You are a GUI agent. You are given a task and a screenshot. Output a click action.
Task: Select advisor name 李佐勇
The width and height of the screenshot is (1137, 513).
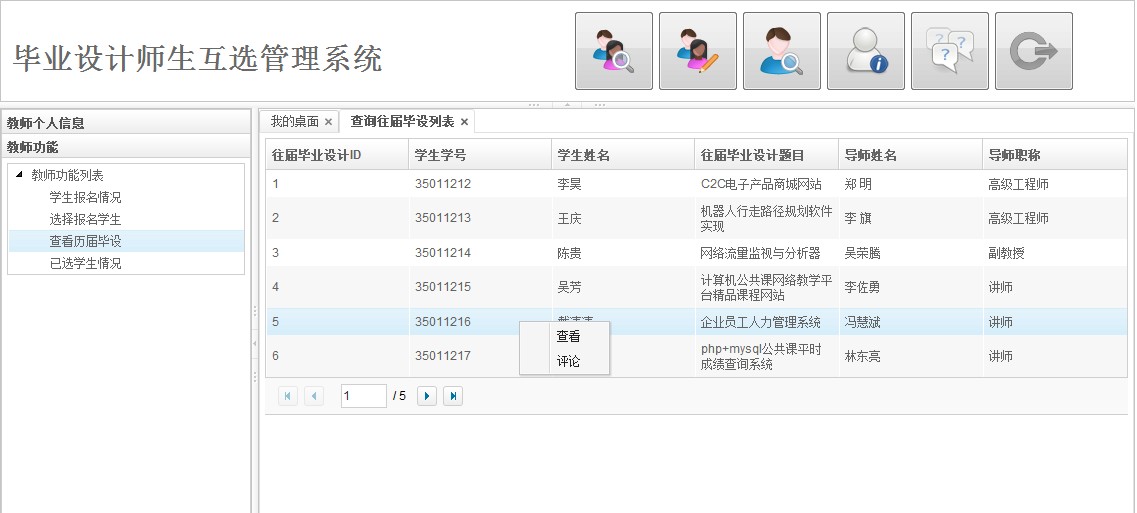(x=863, y=287)
